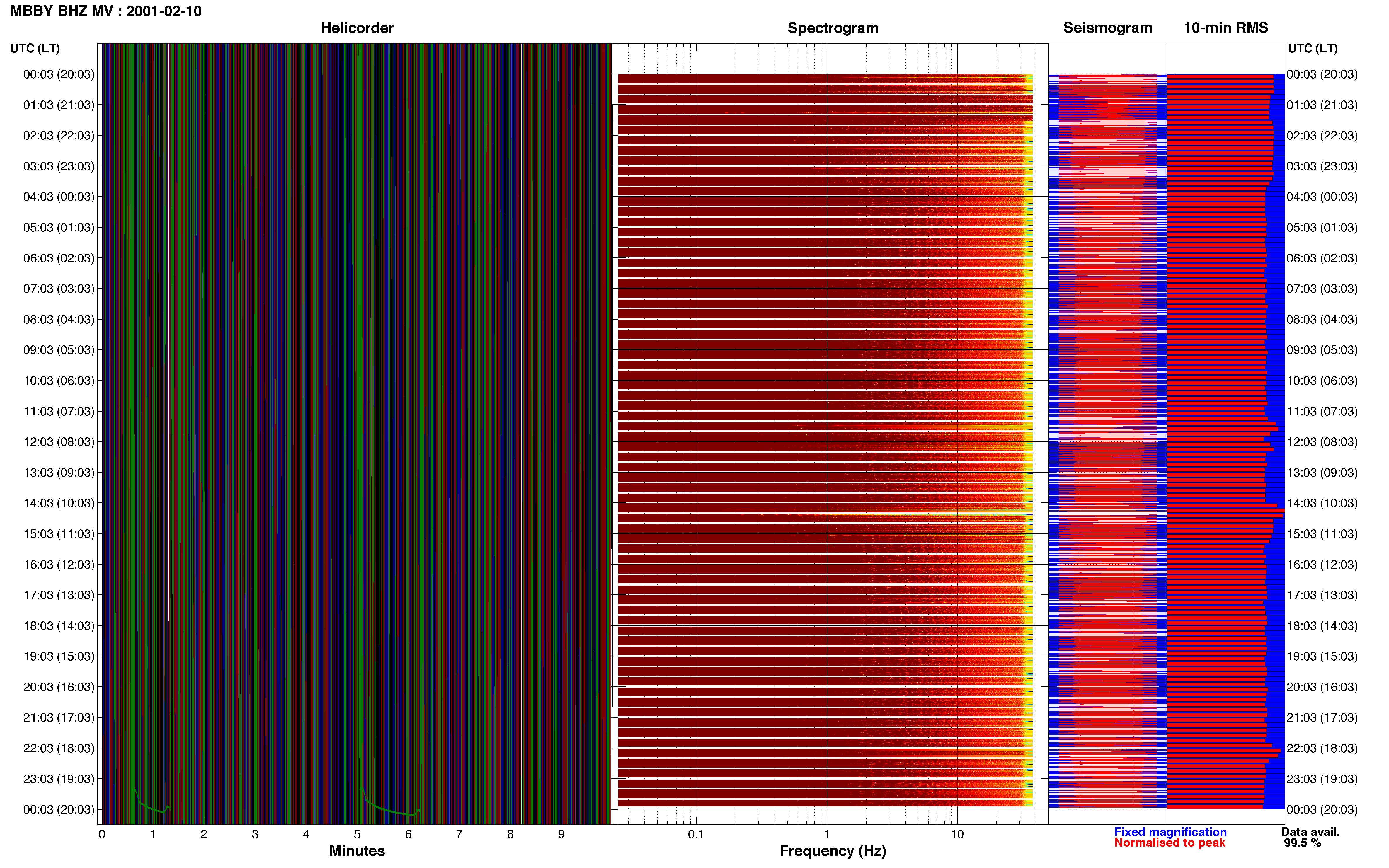
Task: Click right time label 12:03 (08:03)
Action: click(x=1322, y=441)
